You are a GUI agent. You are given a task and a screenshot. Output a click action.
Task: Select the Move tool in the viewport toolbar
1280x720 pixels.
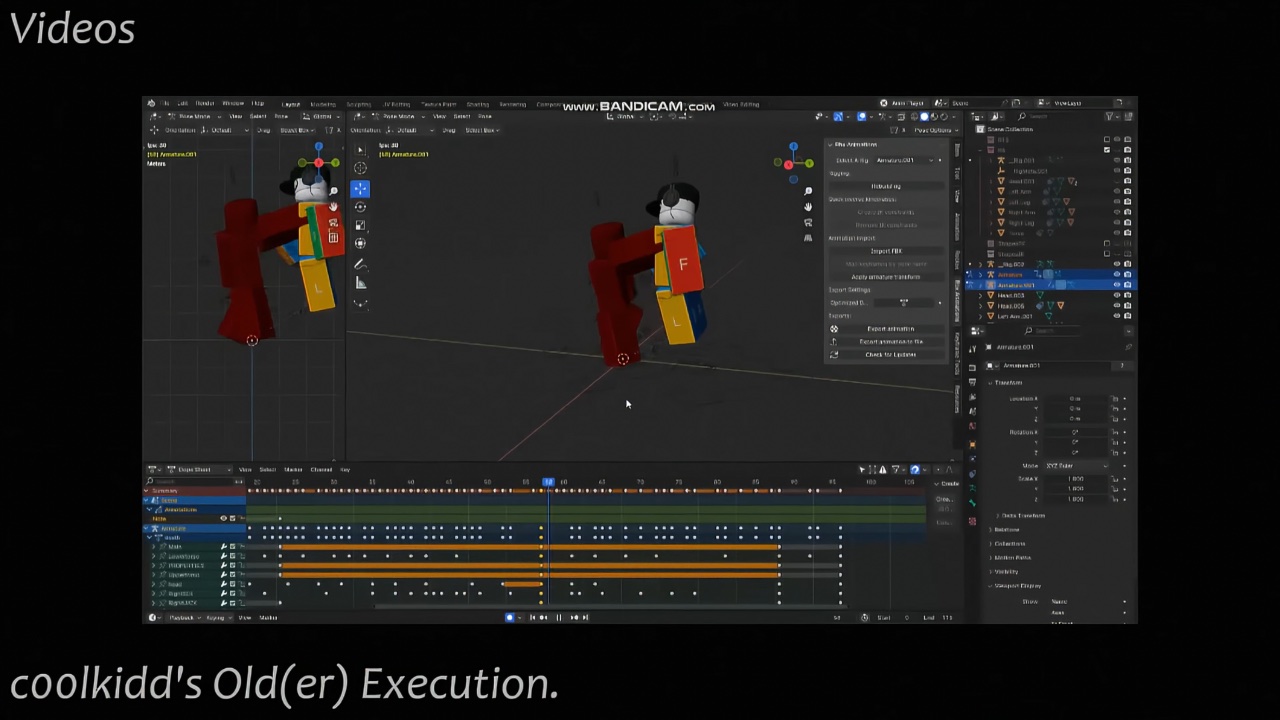[x=360, y=189]
